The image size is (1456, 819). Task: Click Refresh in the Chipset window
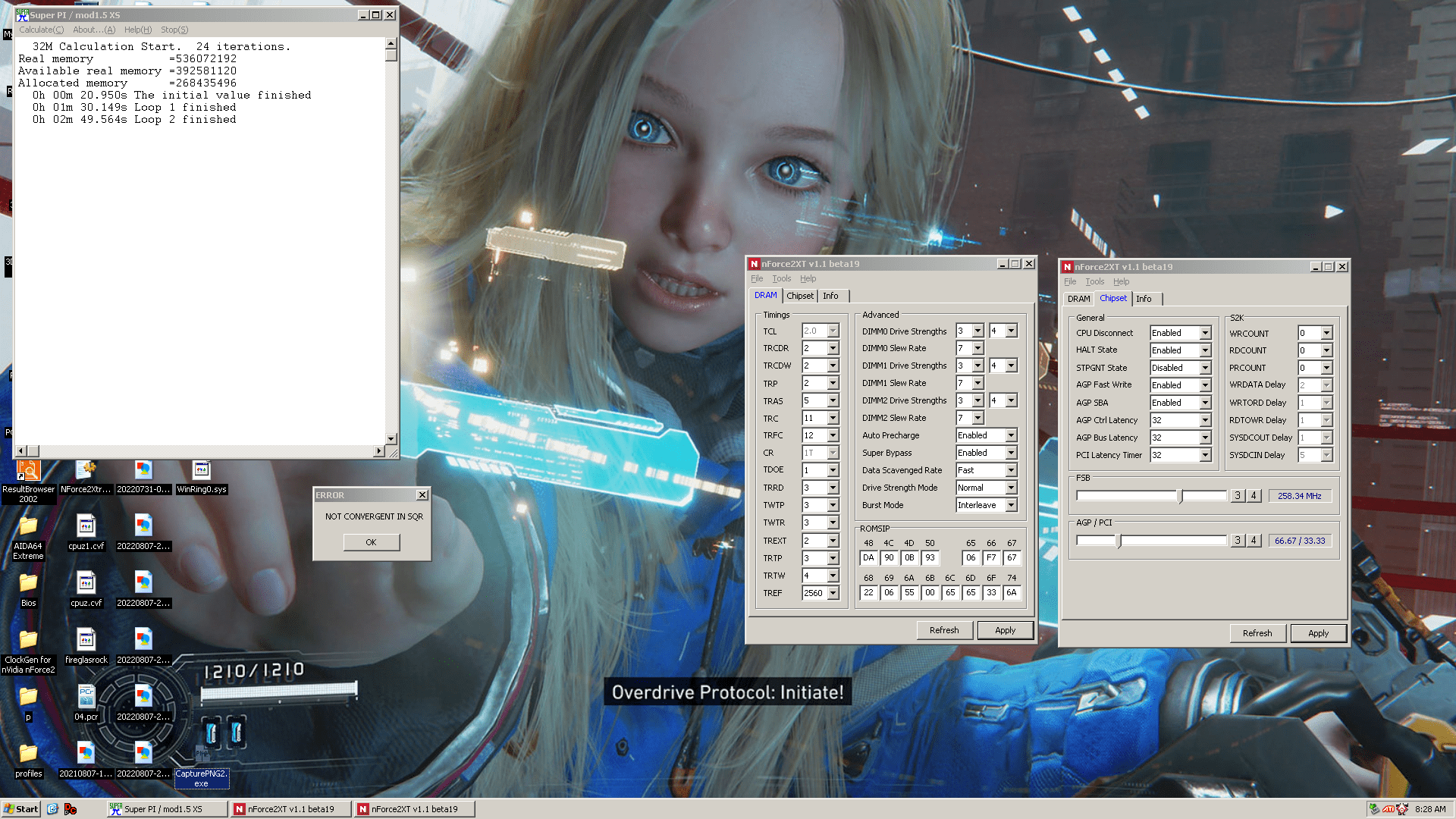[x=1257, y=633]
